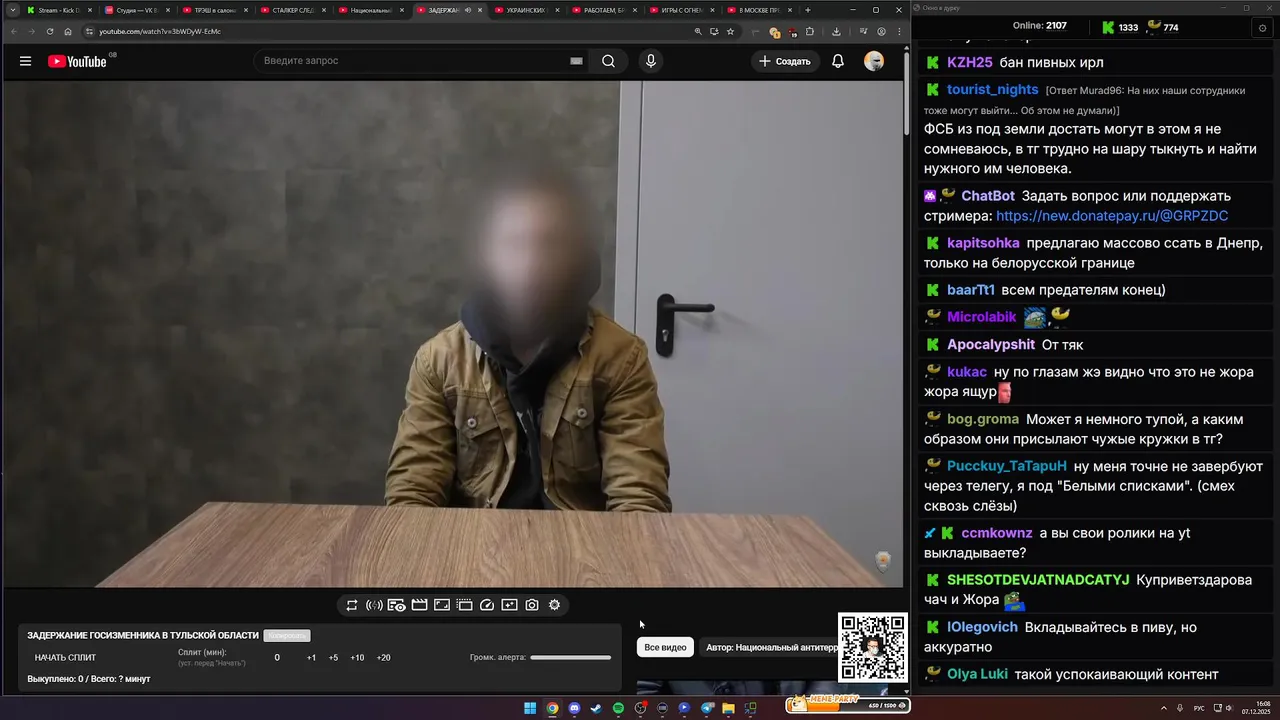
Task: Add +1 minute to split
Action: [311, 658]
